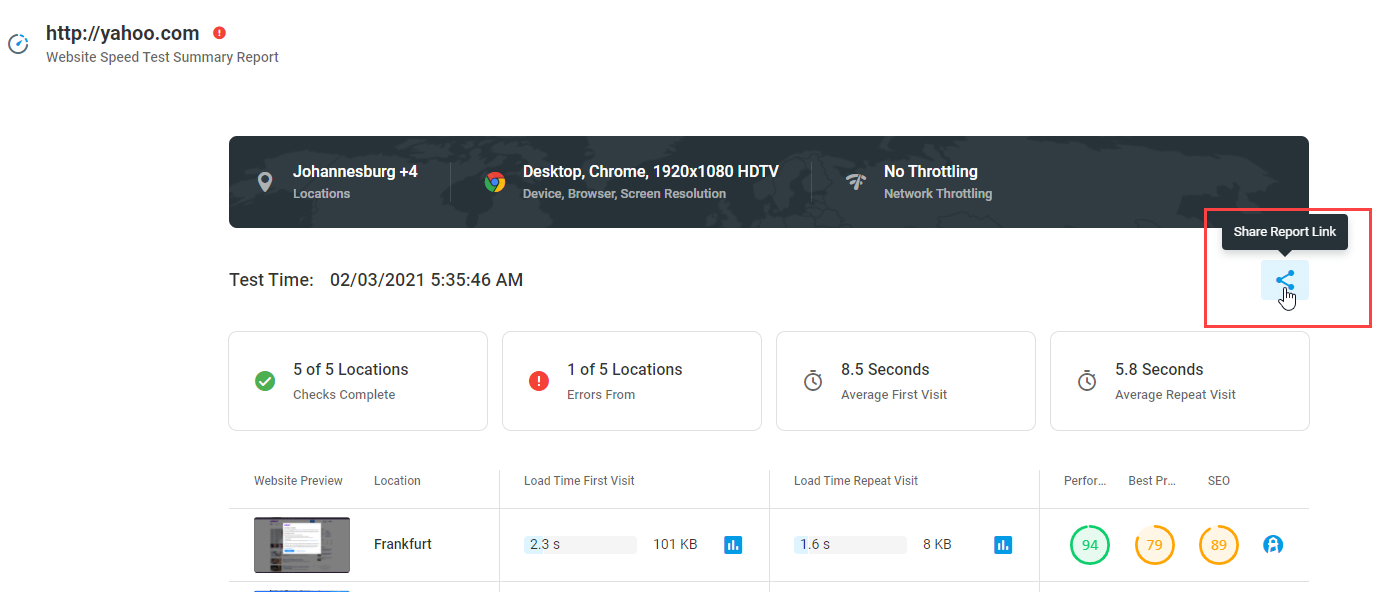Click the Chrome browser icon

(x=495, y=182)
